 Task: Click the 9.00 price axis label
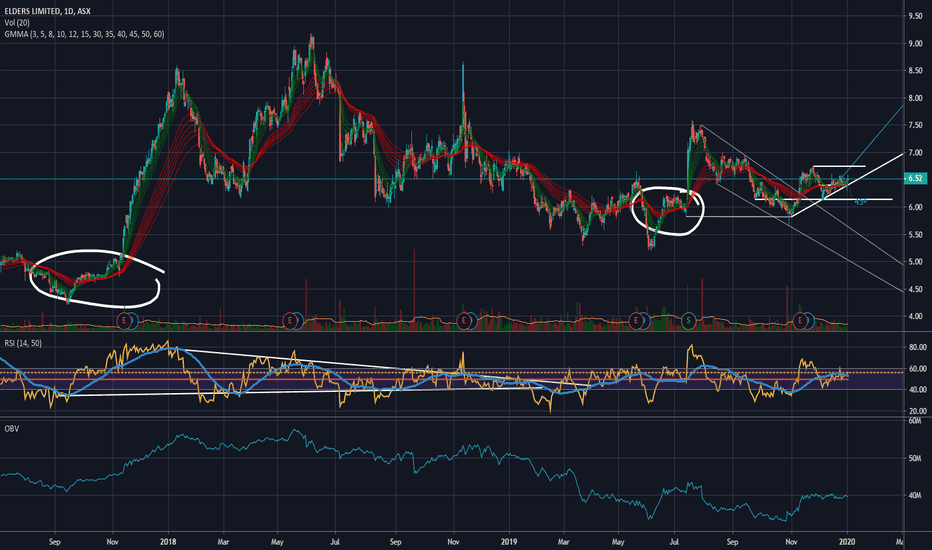click(x=915, y=43)
